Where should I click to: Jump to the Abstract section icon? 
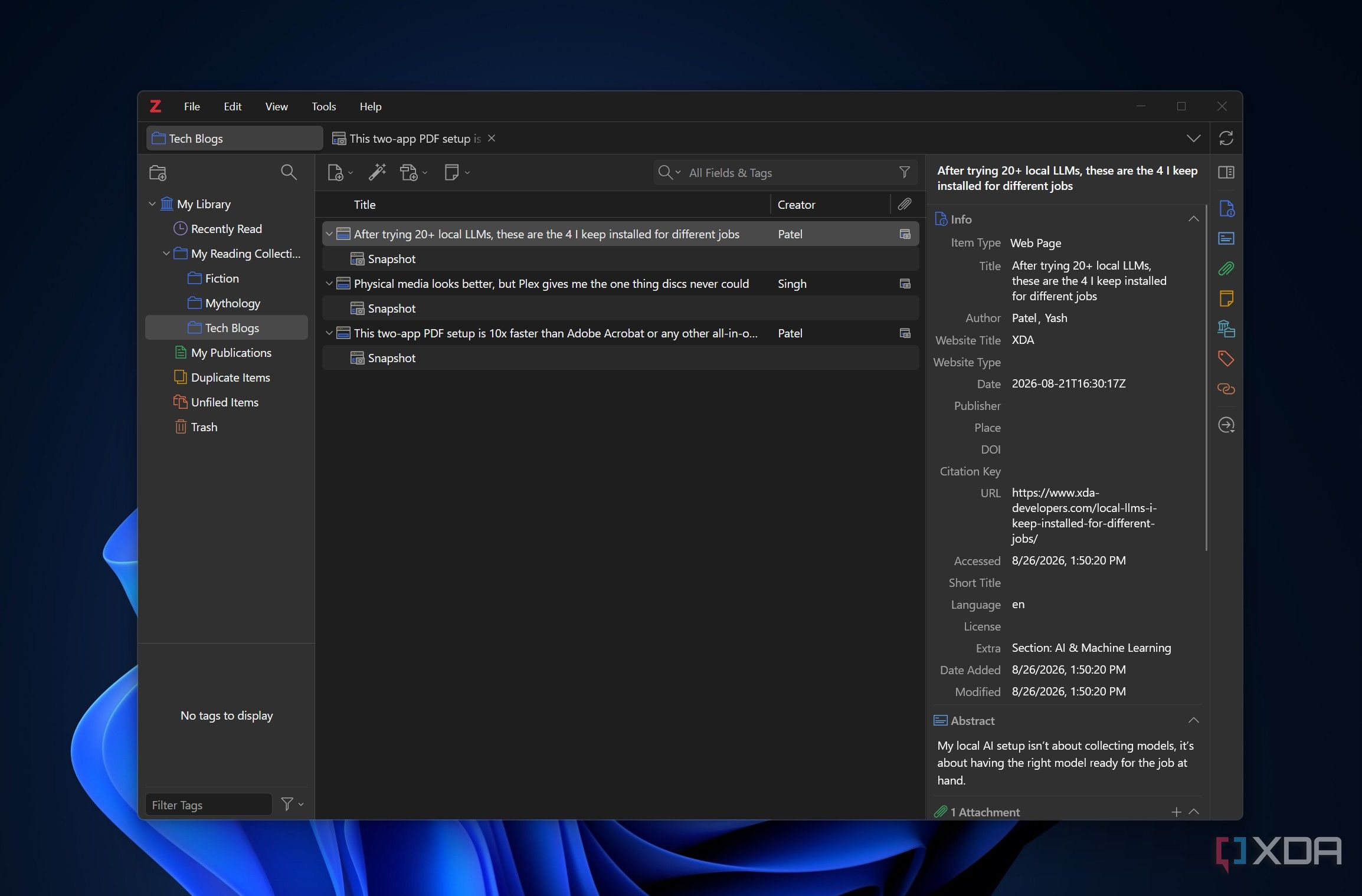coord(1226,238)
